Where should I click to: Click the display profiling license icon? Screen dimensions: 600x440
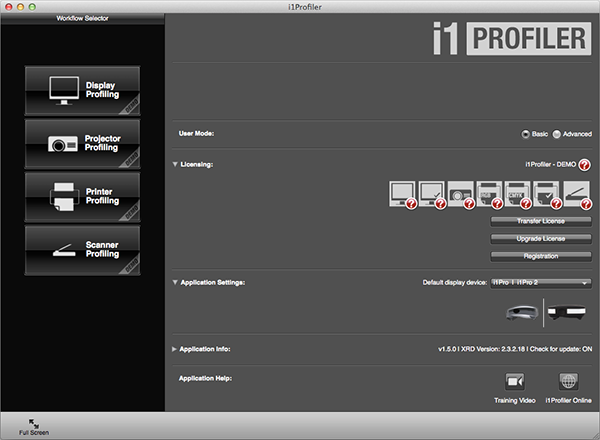[402, 194]
